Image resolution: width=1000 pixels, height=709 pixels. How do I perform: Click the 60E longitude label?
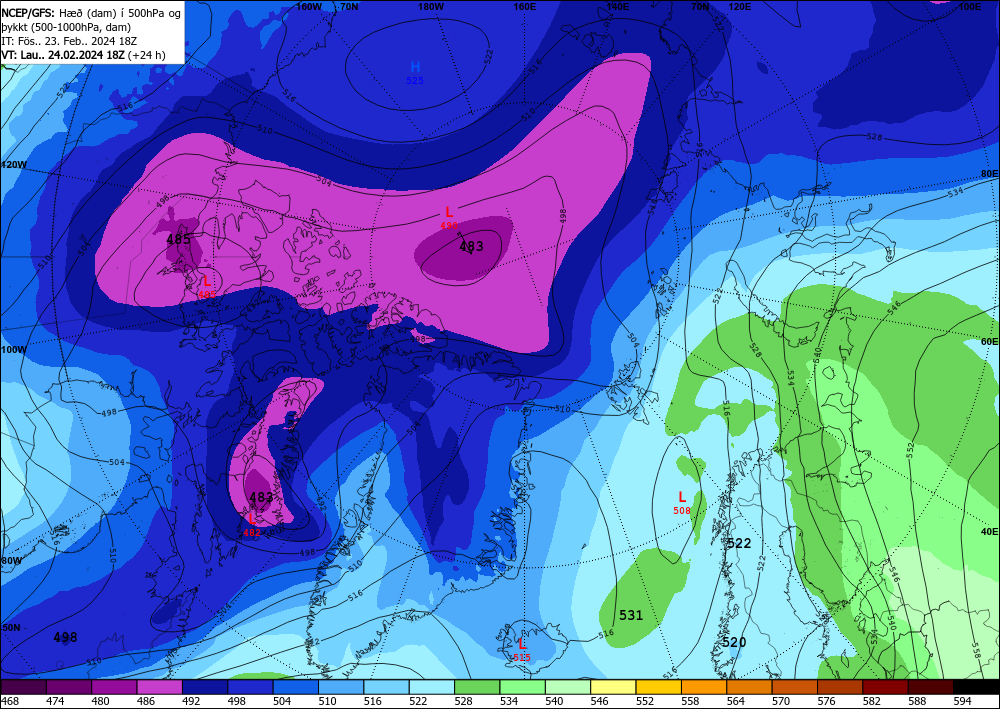(x=989, y=341)
